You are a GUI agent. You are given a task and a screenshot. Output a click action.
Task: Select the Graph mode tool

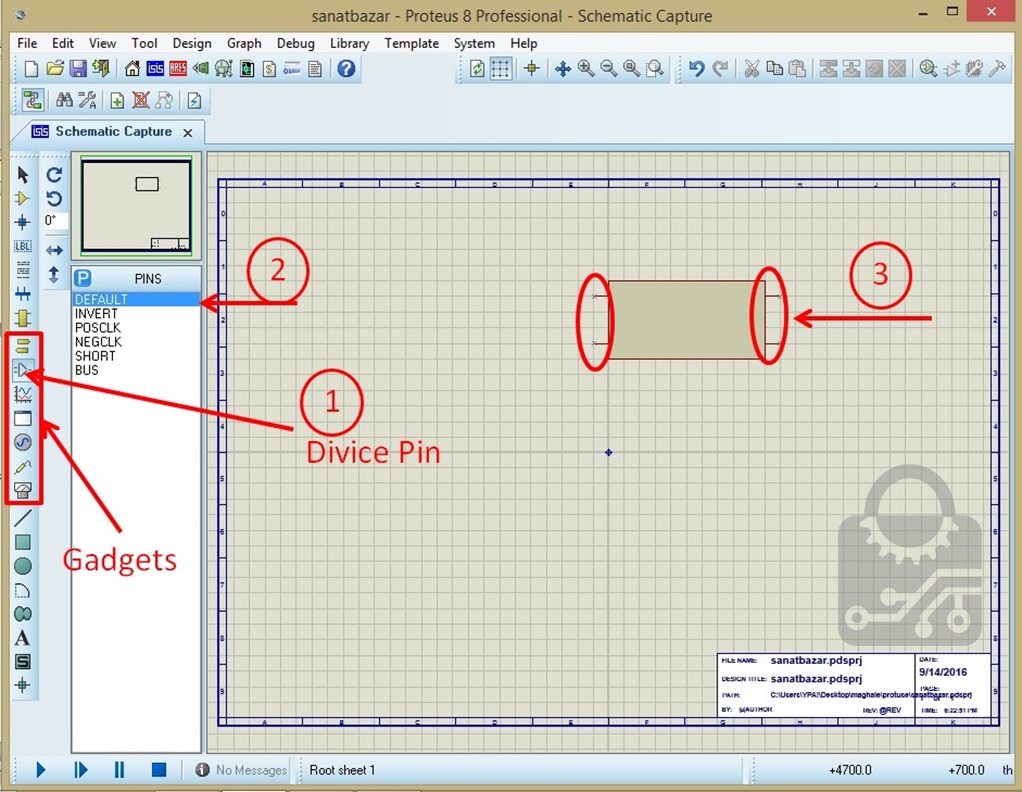23,394
